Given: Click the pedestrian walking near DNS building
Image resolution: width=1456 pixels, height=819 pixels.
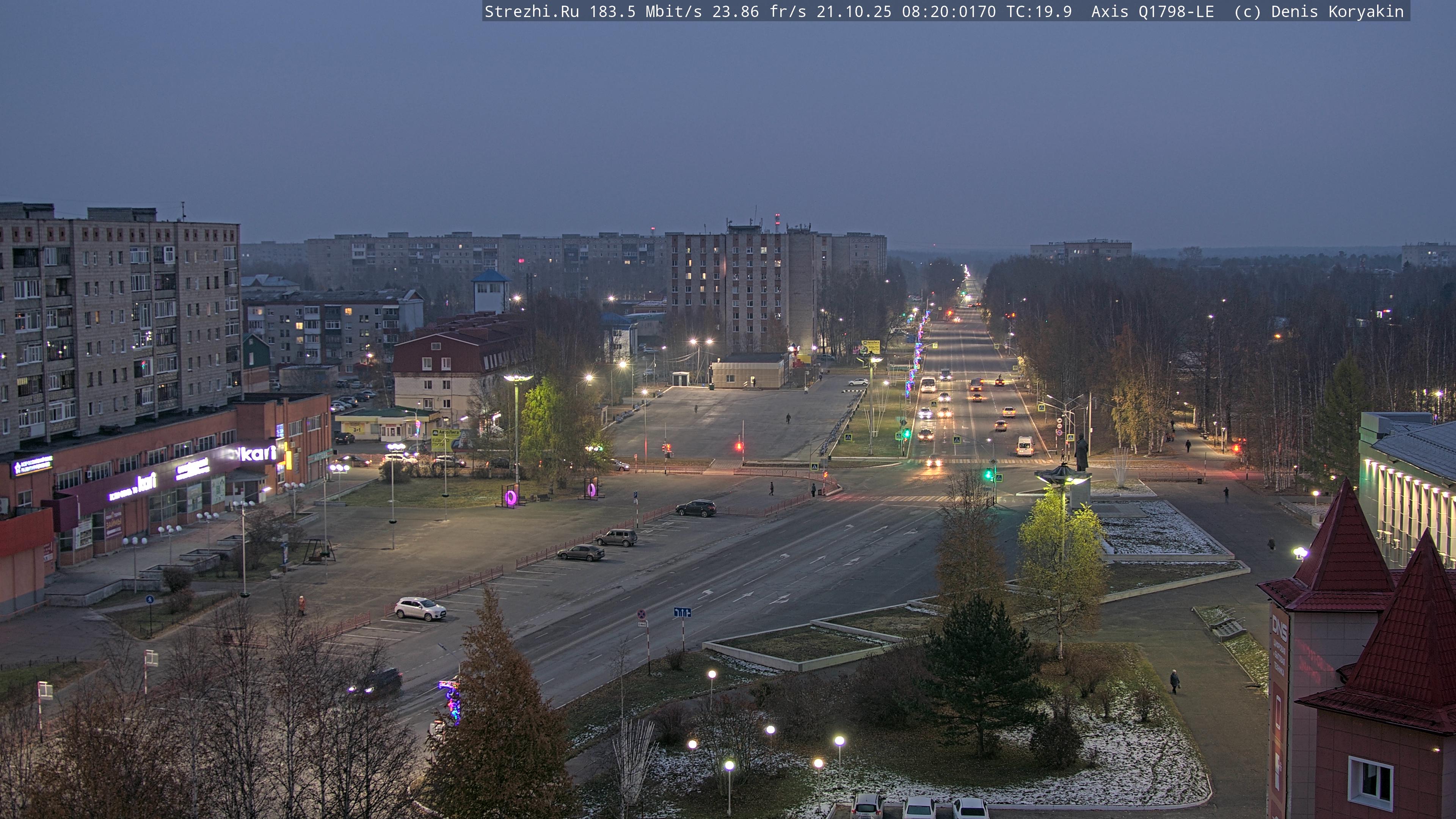Looking at the screenshot, I should (x=1175, y=682).
